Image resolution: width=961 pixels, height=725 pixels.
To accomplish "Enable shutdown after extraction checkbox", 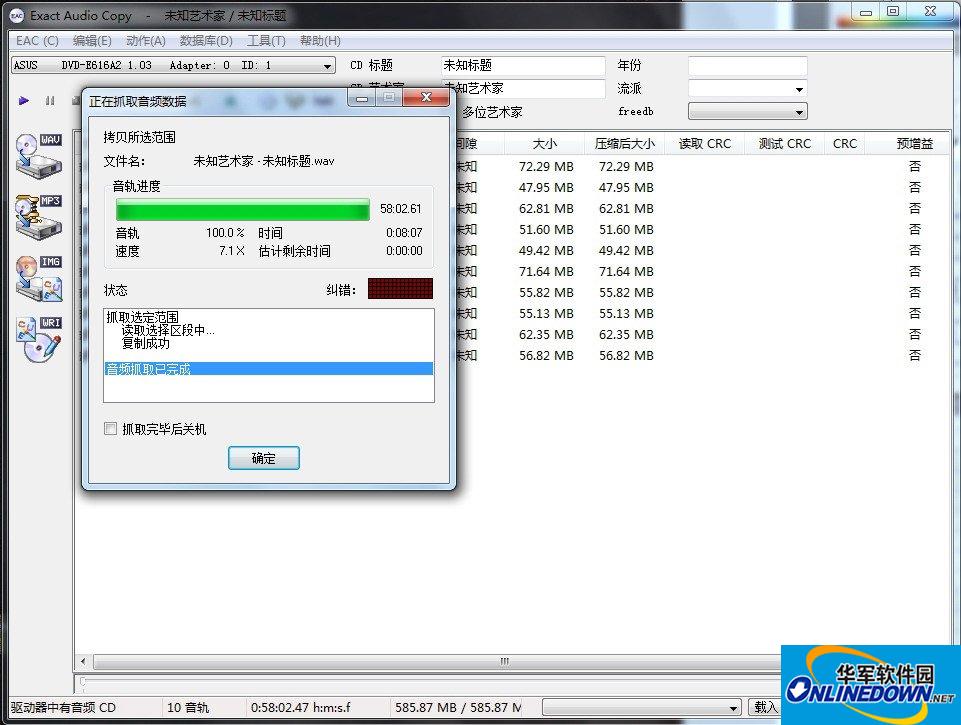I will click(110, 429).
